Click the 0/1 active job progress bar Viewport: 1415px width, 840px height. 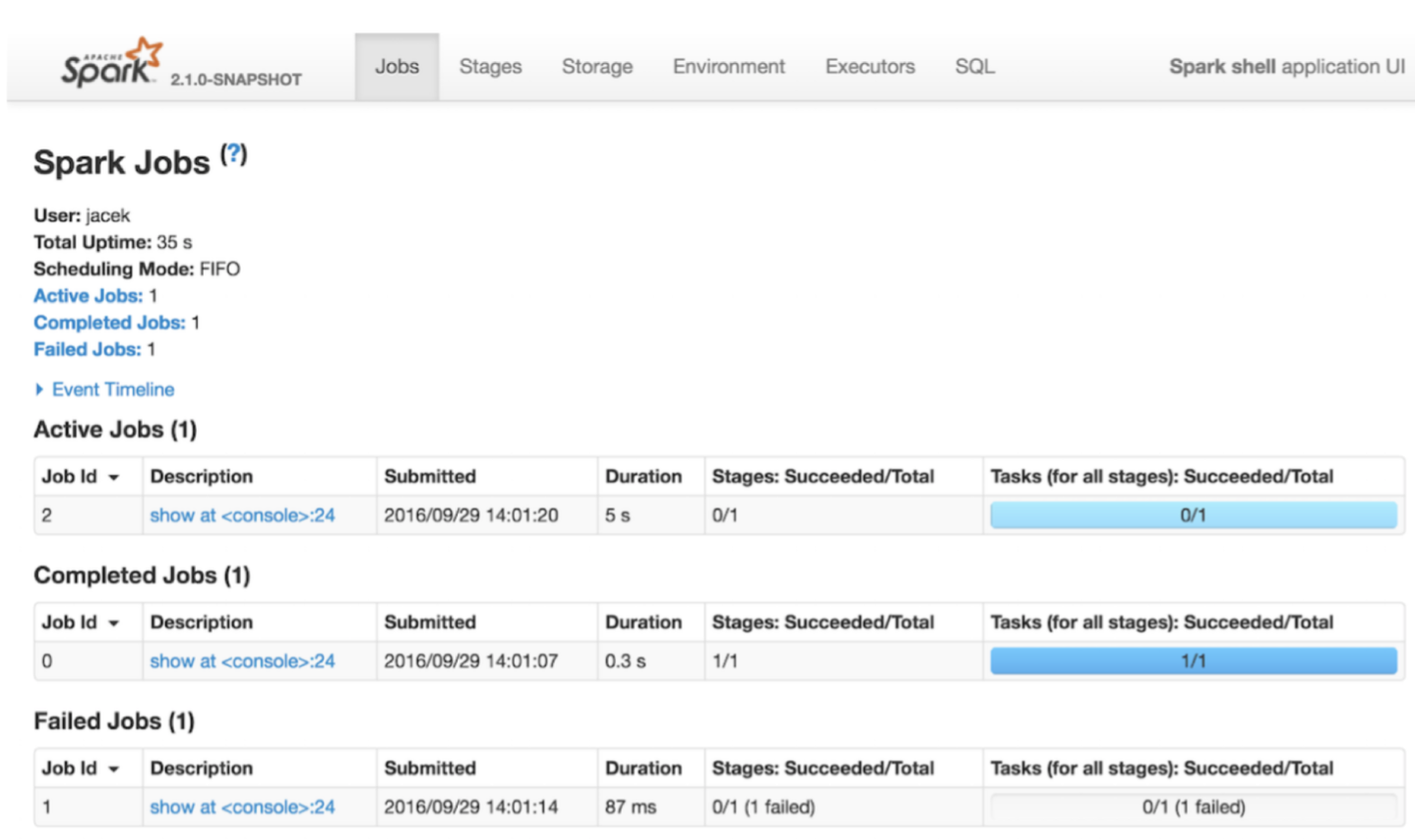click(x=1194, y=515)
